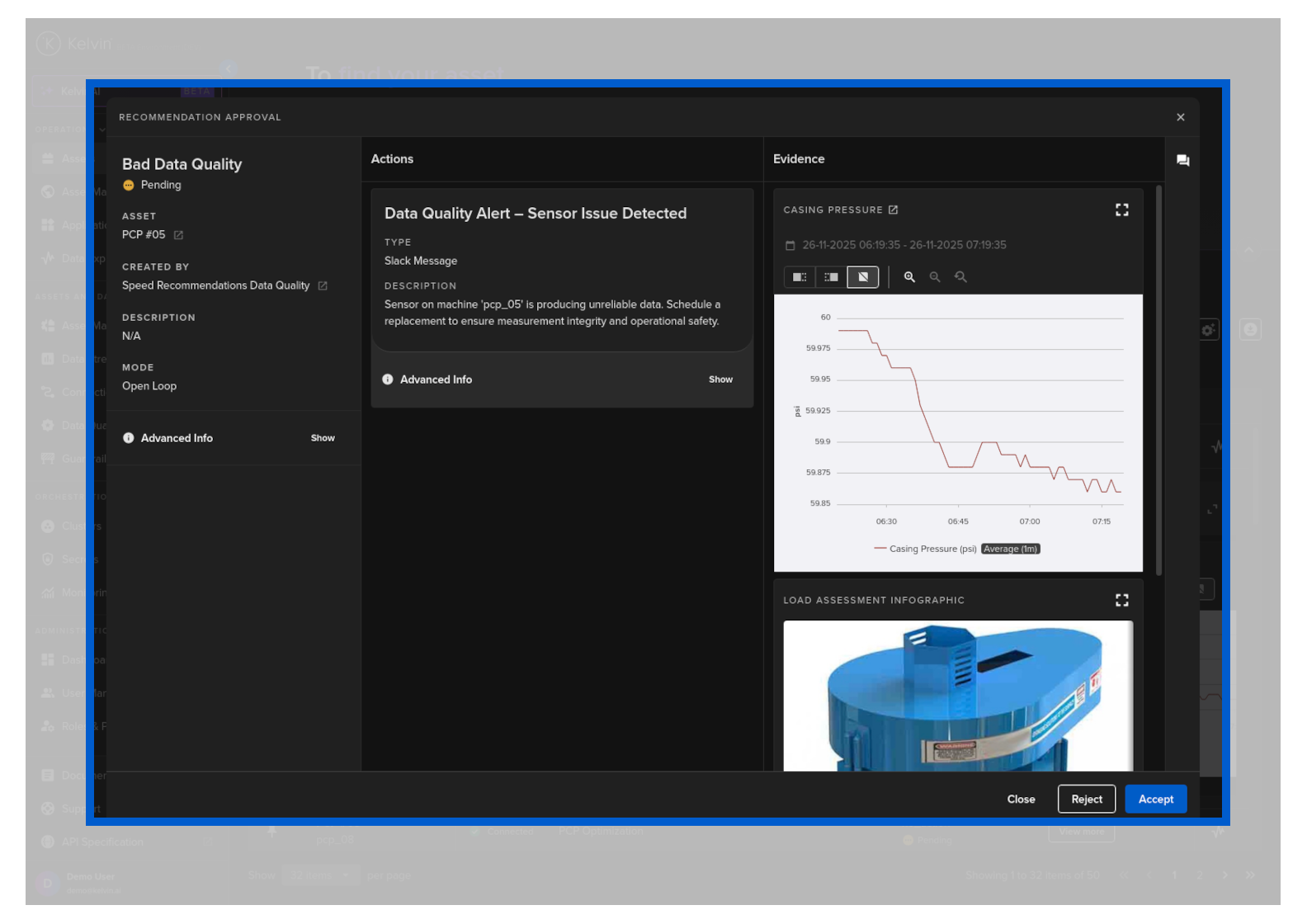Open Casing Pressure in new window
Image resolution: width=1307 pixels, height=924 pixels.
[x=893, y=210]
